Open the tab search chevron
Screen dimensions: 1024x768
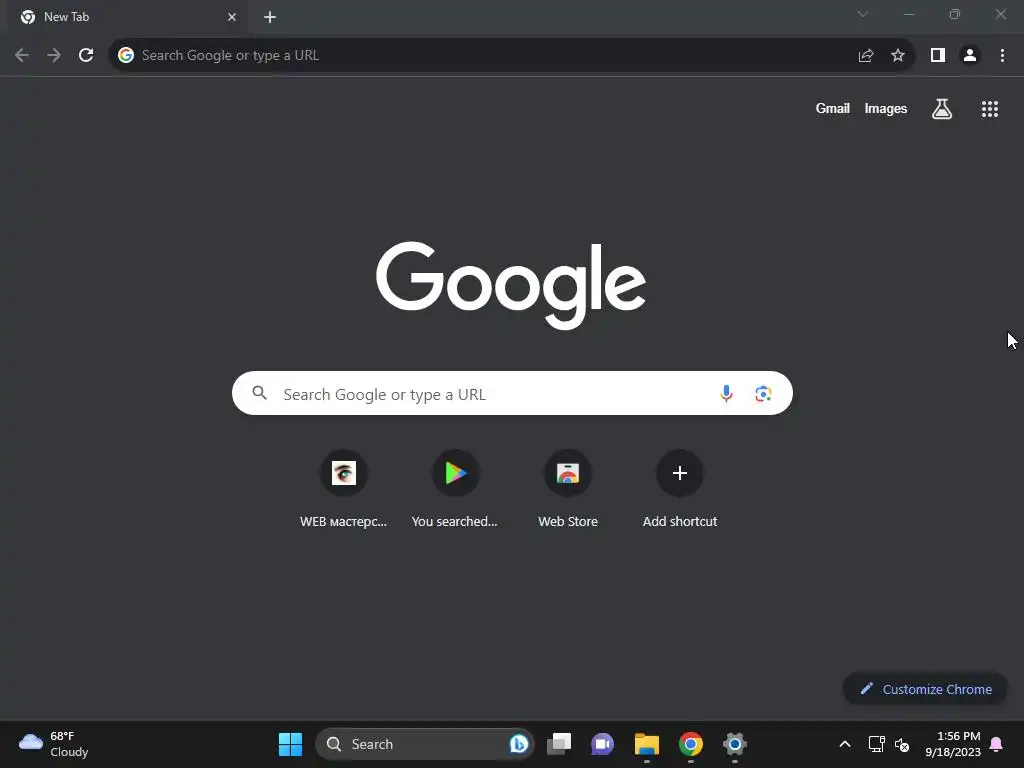click(x=863, y=14)
